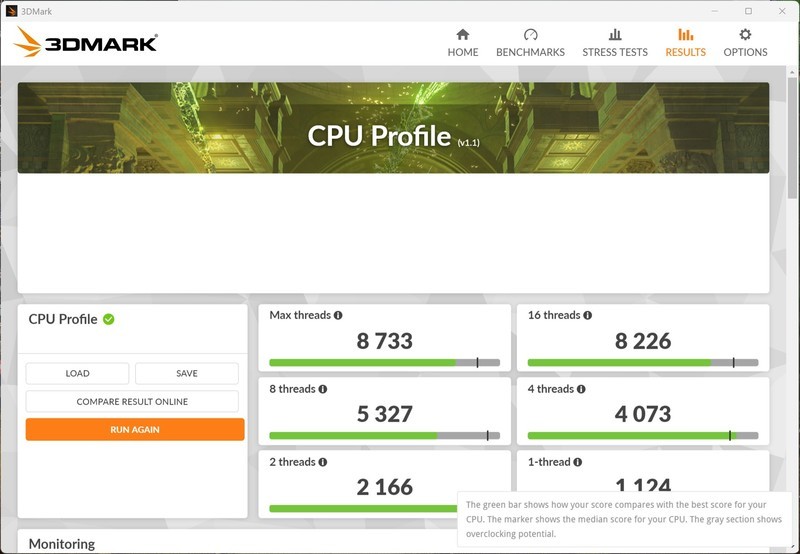Click the vertical scrollbar thumb

pos(792,138)
